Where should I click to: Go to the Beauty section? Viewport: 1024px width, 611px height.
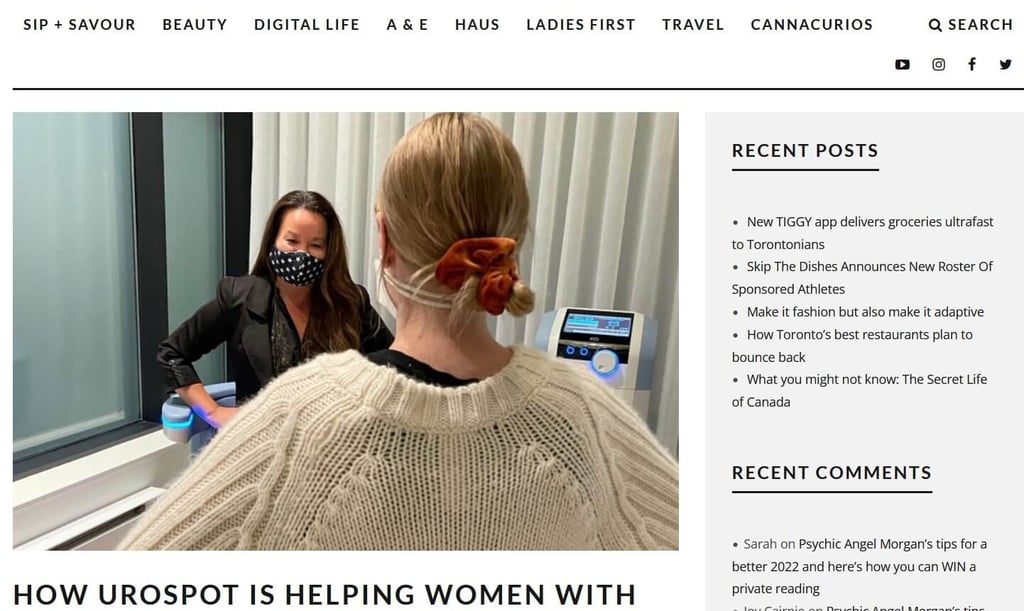195,25
